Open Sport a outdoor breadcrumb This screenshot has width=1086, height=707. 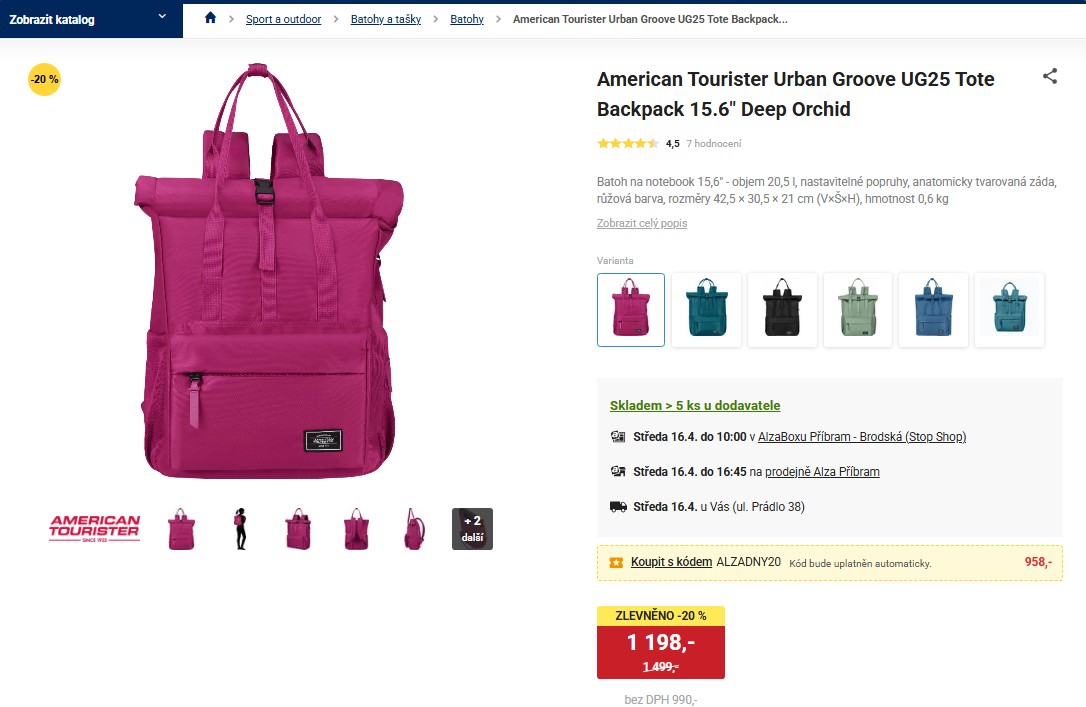tap(283, 19)
